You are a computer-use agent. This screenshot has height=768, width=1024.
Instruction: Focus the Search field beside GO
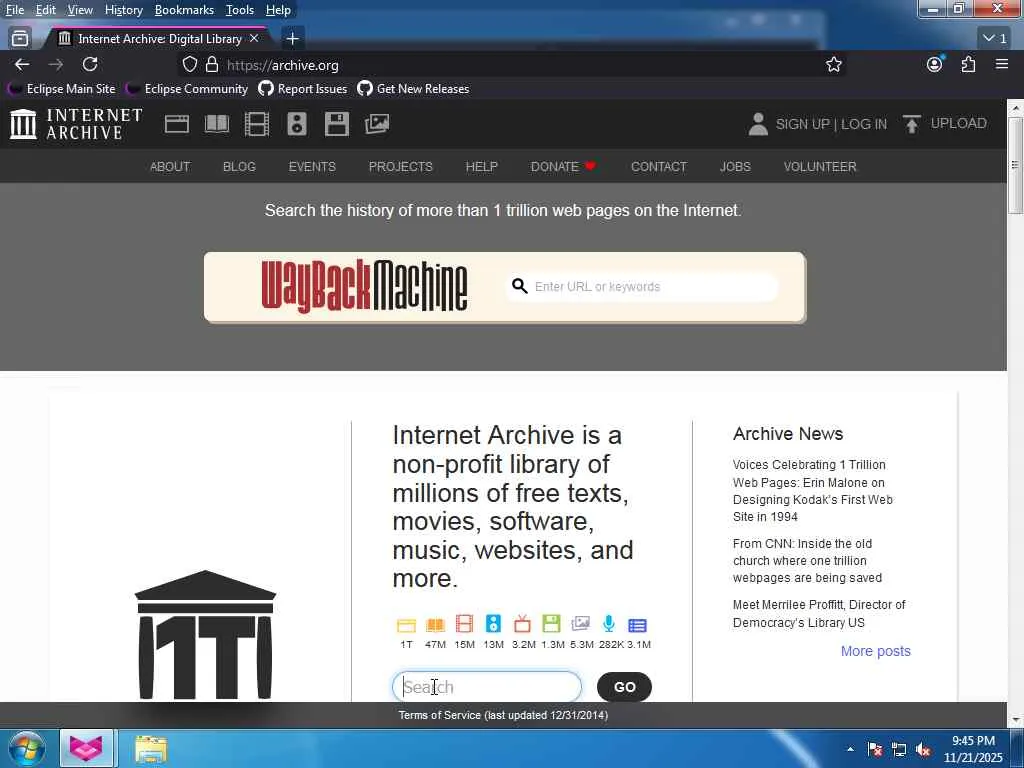(487, 686)
